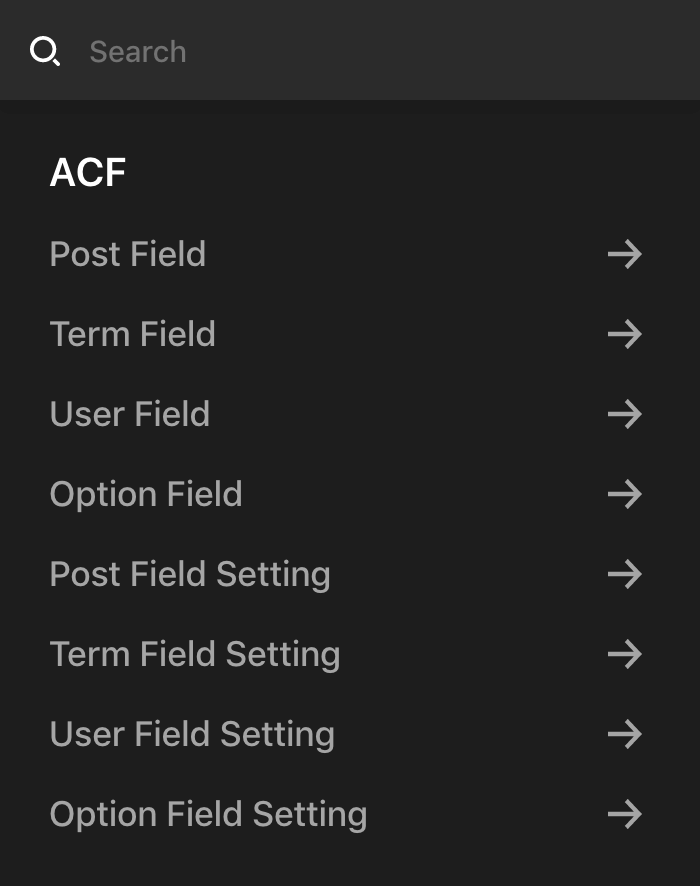
Task: Select the Term Field entry
Action: (132, 334)
